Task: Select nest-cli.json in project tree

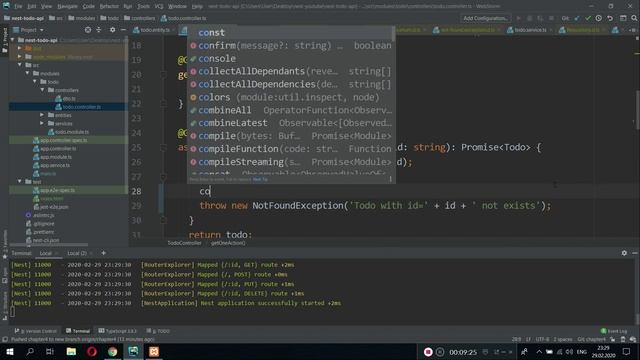Action: point(46,240)
